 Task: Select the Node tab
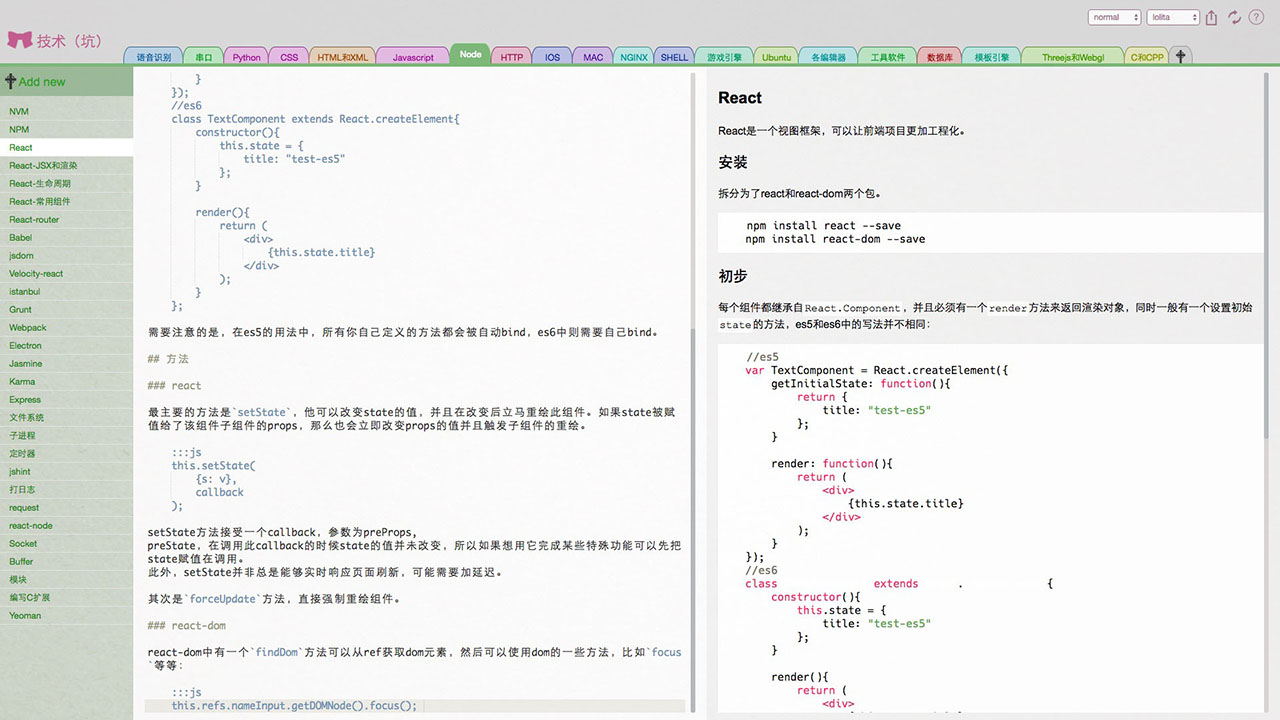point(470,54)
